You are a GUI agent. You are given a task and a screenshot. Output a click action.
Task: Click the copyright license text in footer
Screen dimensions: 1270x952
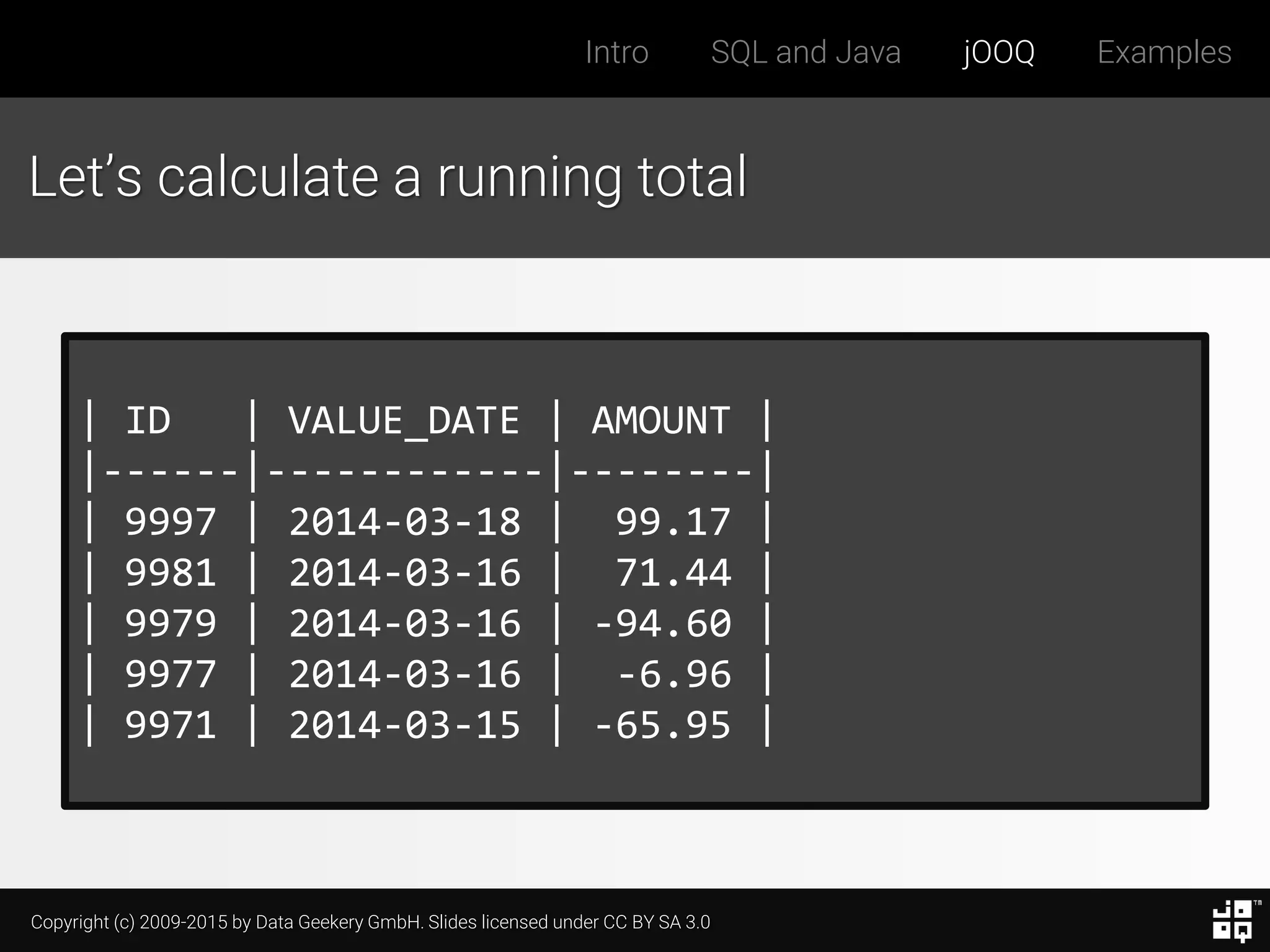tap(370, 922)
